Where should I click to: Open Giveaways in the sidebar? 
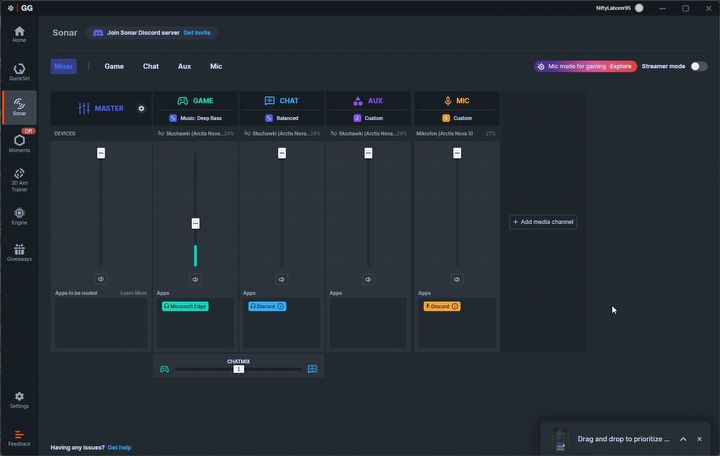pos(19,252)
